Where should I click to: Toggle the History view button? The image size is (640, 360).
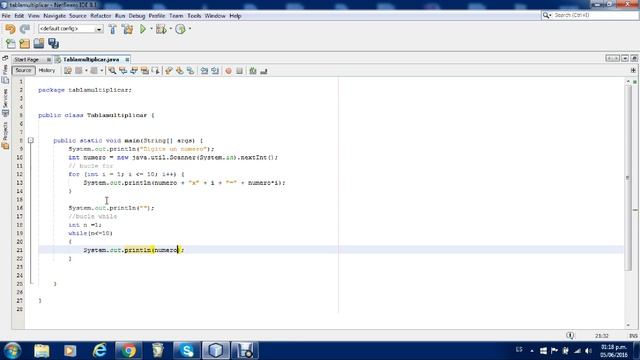[47, 71]
